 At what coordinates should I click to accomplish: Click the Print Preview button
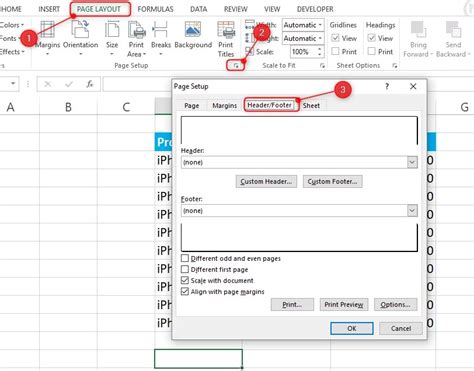344,305
